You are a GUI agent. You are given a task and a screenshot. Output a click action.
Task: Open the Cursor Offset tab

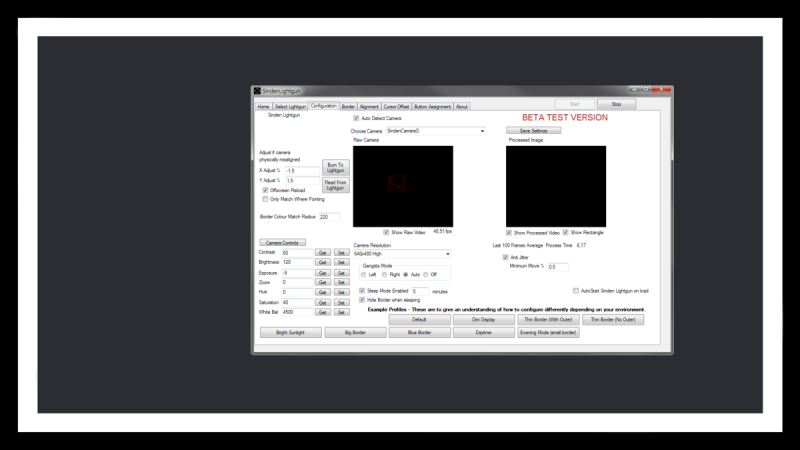(396, 106)
